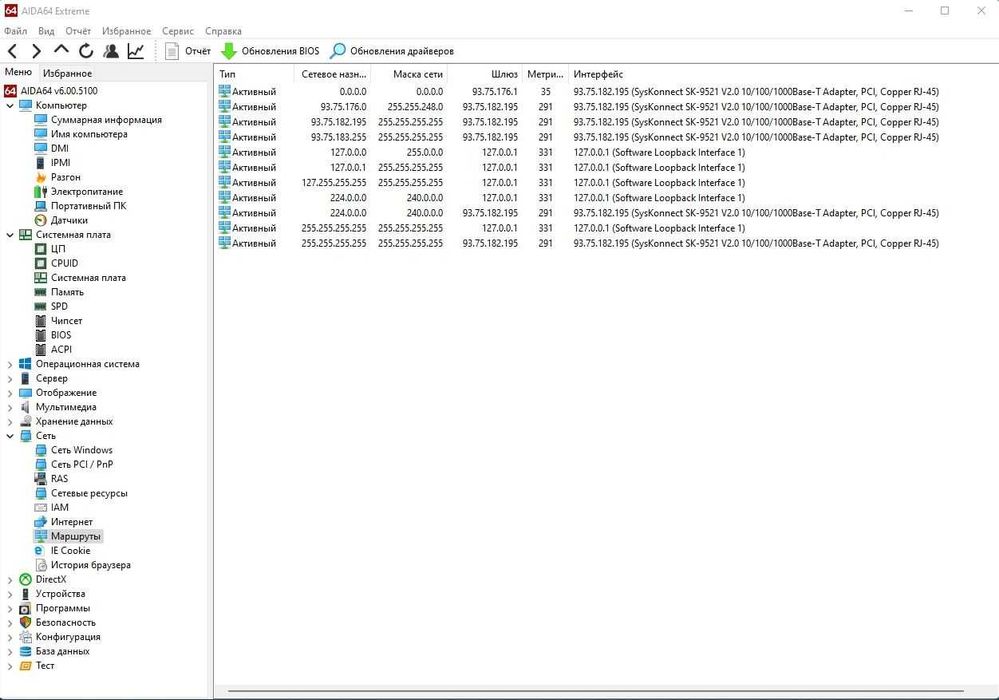Sort by Шлюз column header
Image resolution: width=999 pixels, height=700 pixels.
click(x=485, y=75)
